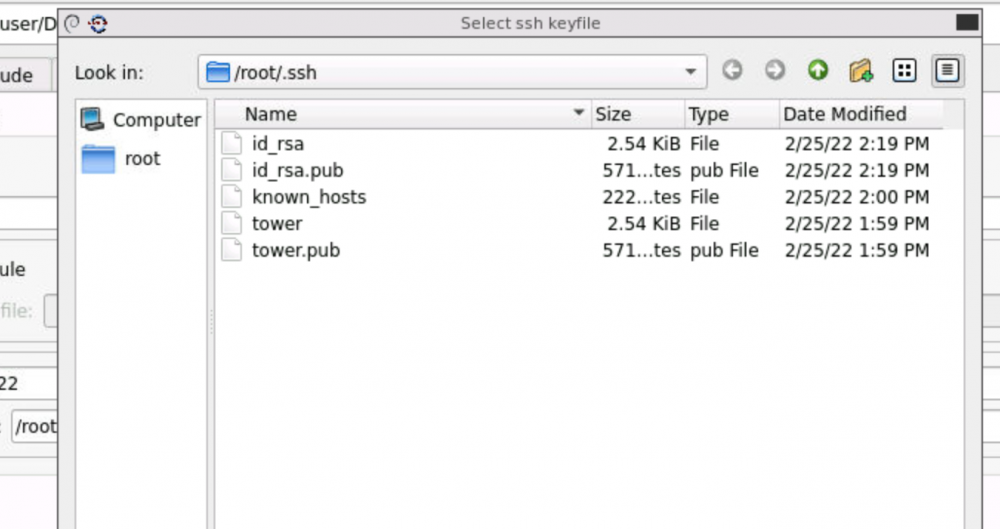Sort files by Date Modified column header

pos(861,114)
